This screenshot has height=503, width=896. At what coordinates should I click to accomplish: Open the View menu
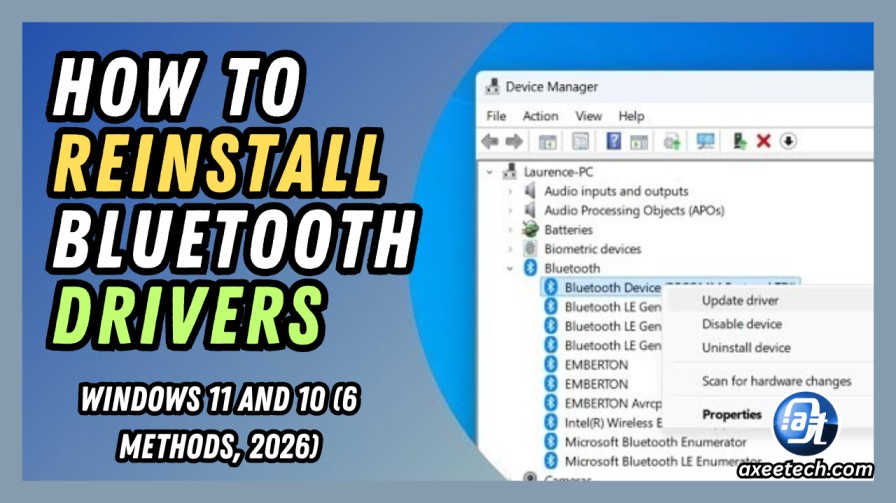click(x=589, y=116)
